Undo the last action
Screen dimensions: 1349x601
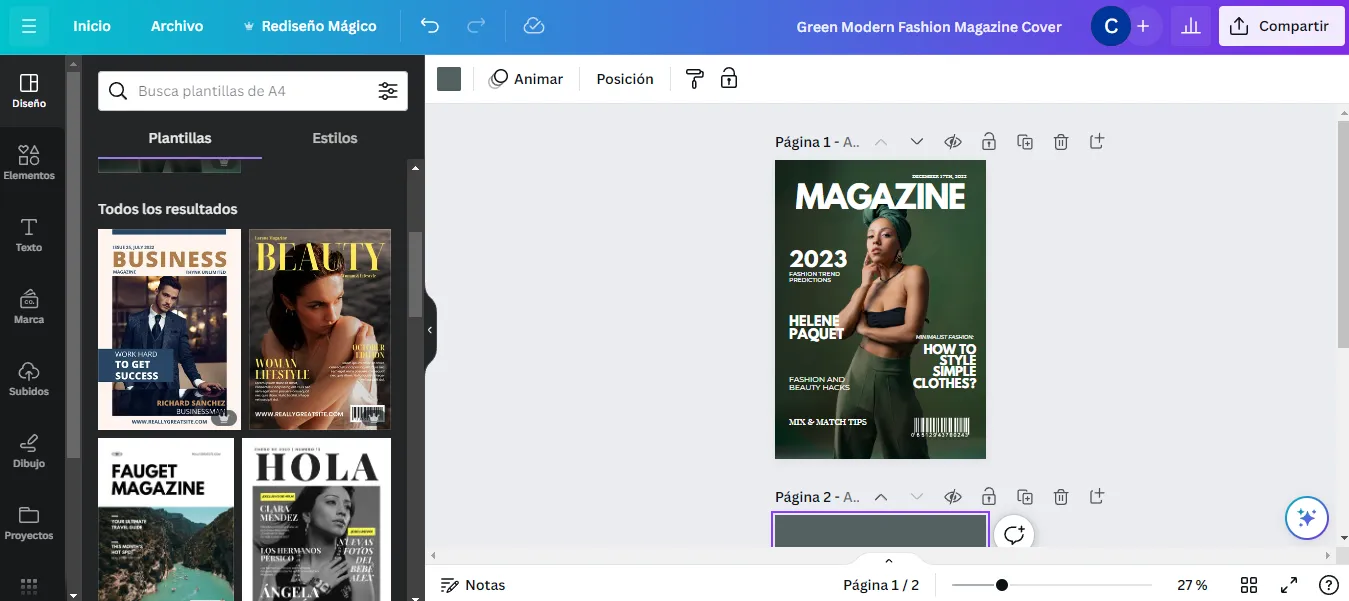click(429, 25)
